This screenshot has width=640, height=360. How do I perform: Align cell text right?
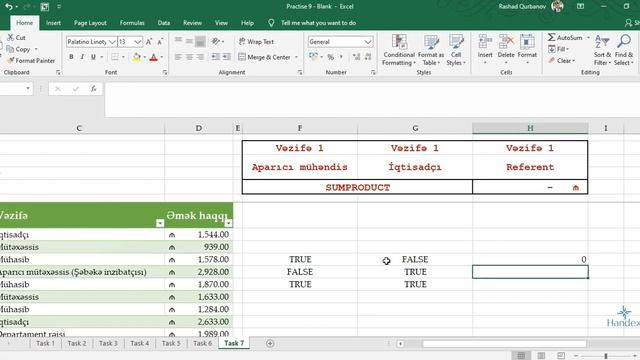(200, 57)
